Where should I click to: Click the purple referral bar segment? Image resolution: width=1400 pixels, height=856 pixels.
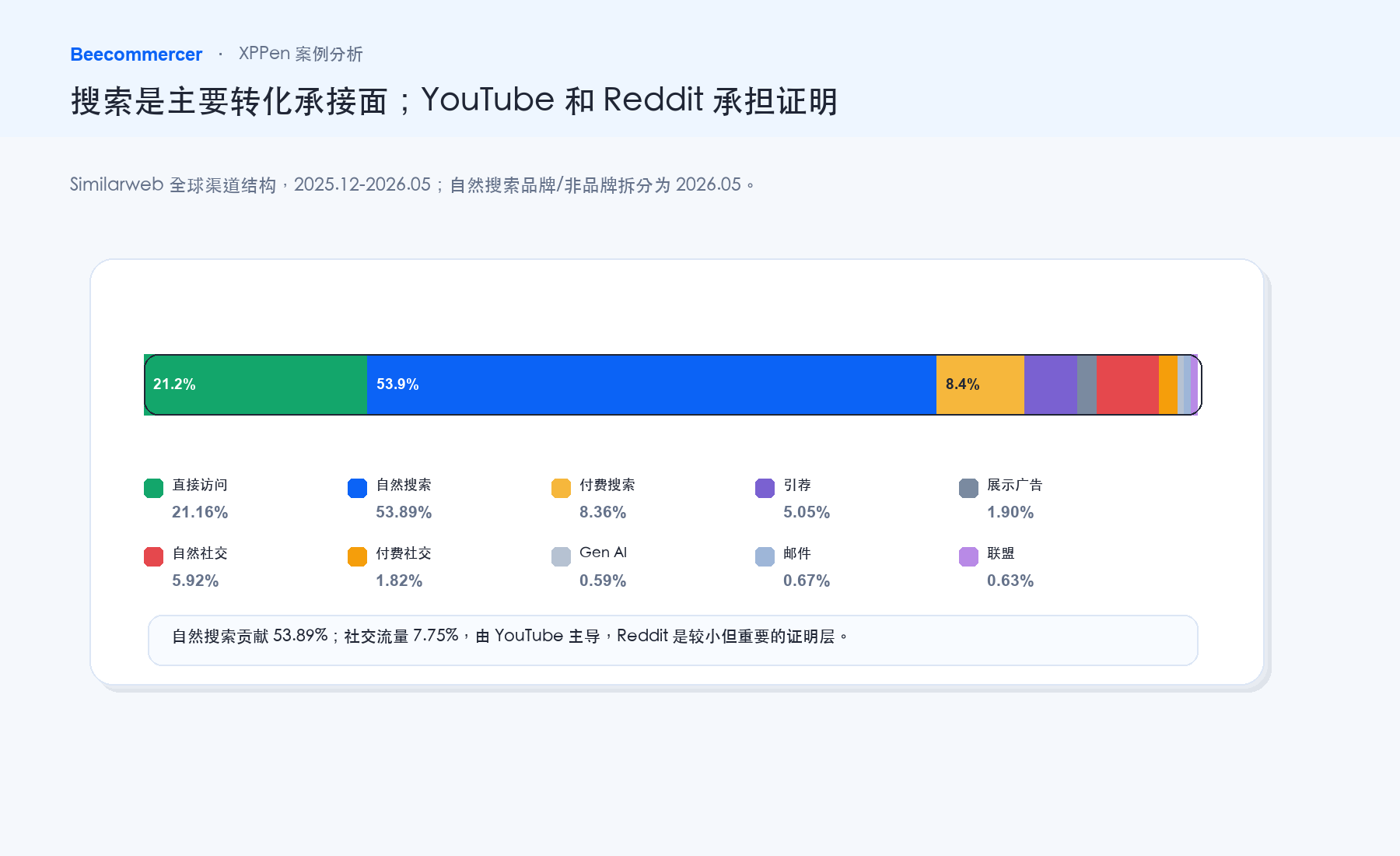coord(1051,384)
